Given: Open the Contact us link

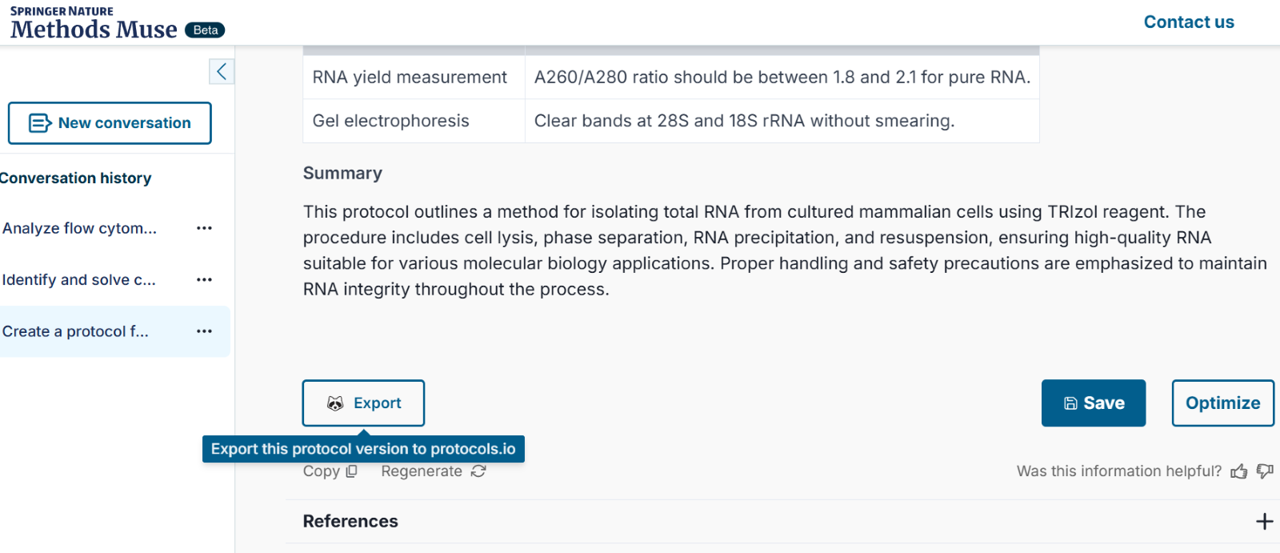Looking at the screenshot, I should (1188, 22).
